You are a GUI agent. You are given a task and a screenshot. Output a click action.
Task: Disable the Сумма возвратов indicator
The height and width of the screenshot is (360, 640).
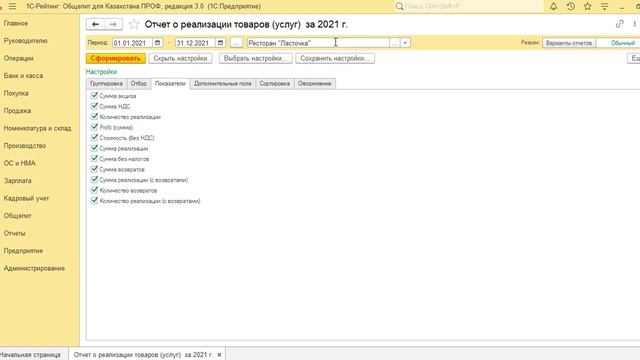(94, 169)
